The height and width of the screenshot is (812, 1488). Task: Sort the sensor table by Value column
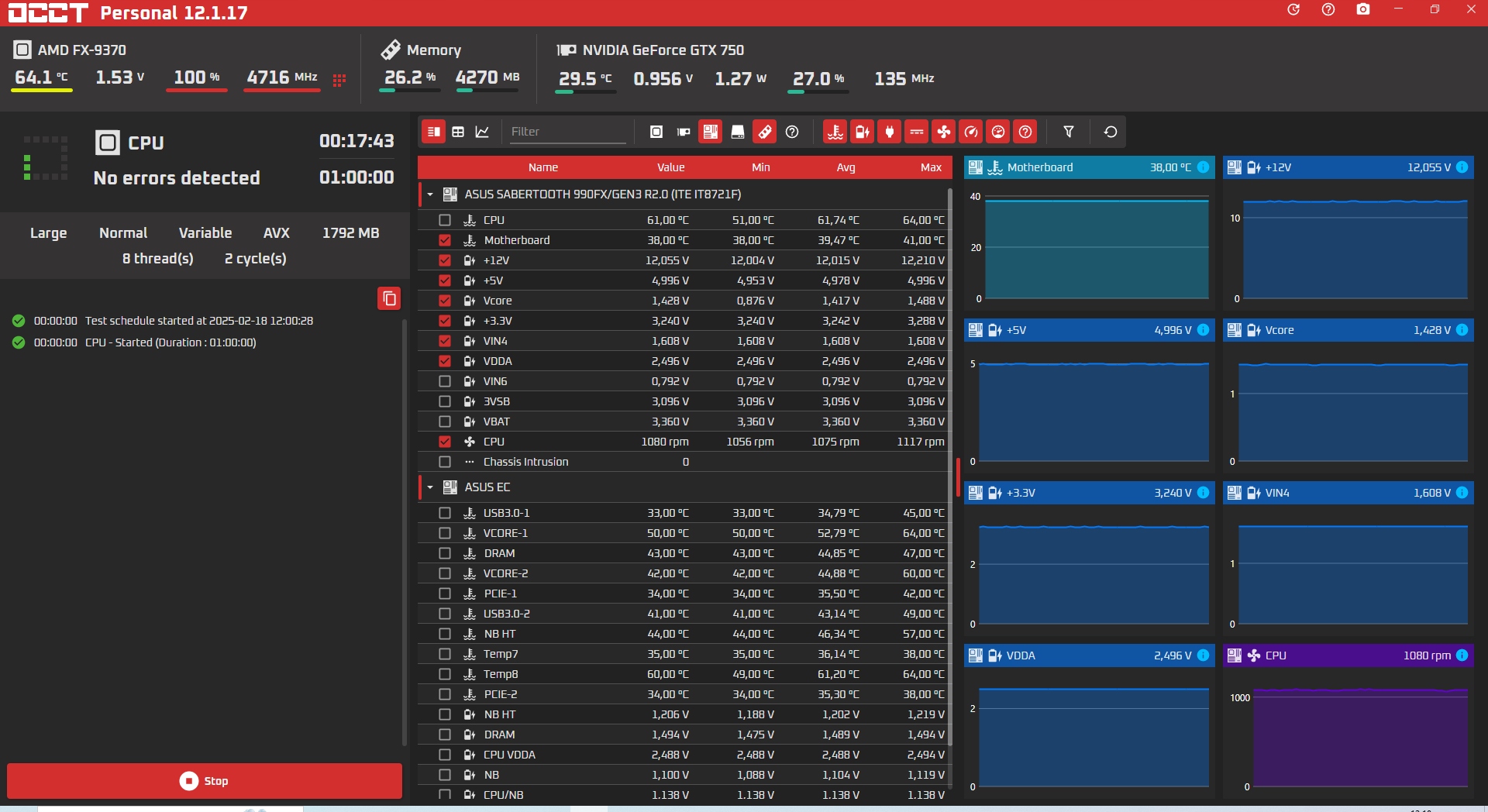pos(671,167)
